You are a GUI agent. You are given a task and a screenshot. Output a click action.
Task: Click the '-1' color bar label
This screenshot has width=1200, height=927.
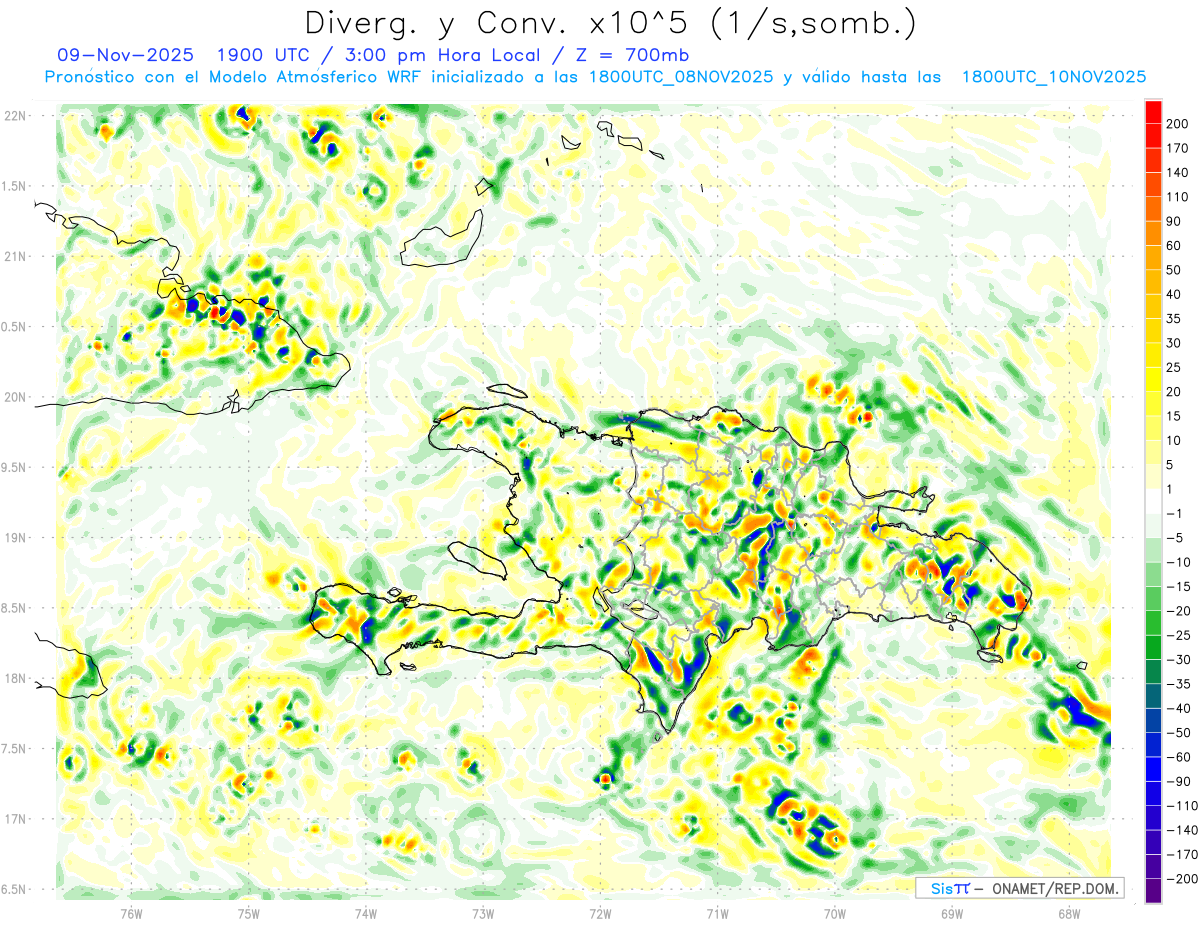click(x=1174, y=514)
